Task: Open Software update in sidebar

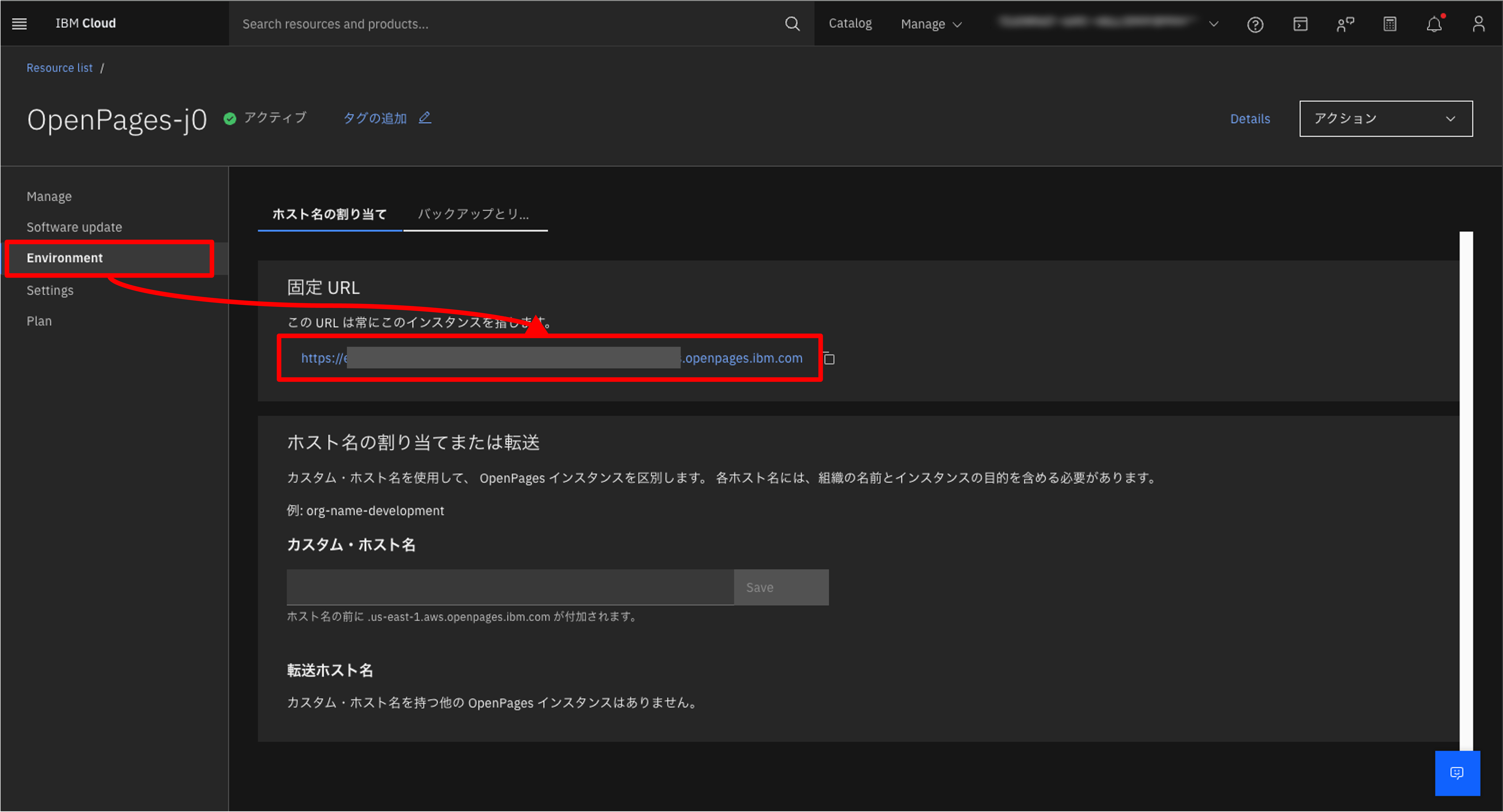Action: 74,227
